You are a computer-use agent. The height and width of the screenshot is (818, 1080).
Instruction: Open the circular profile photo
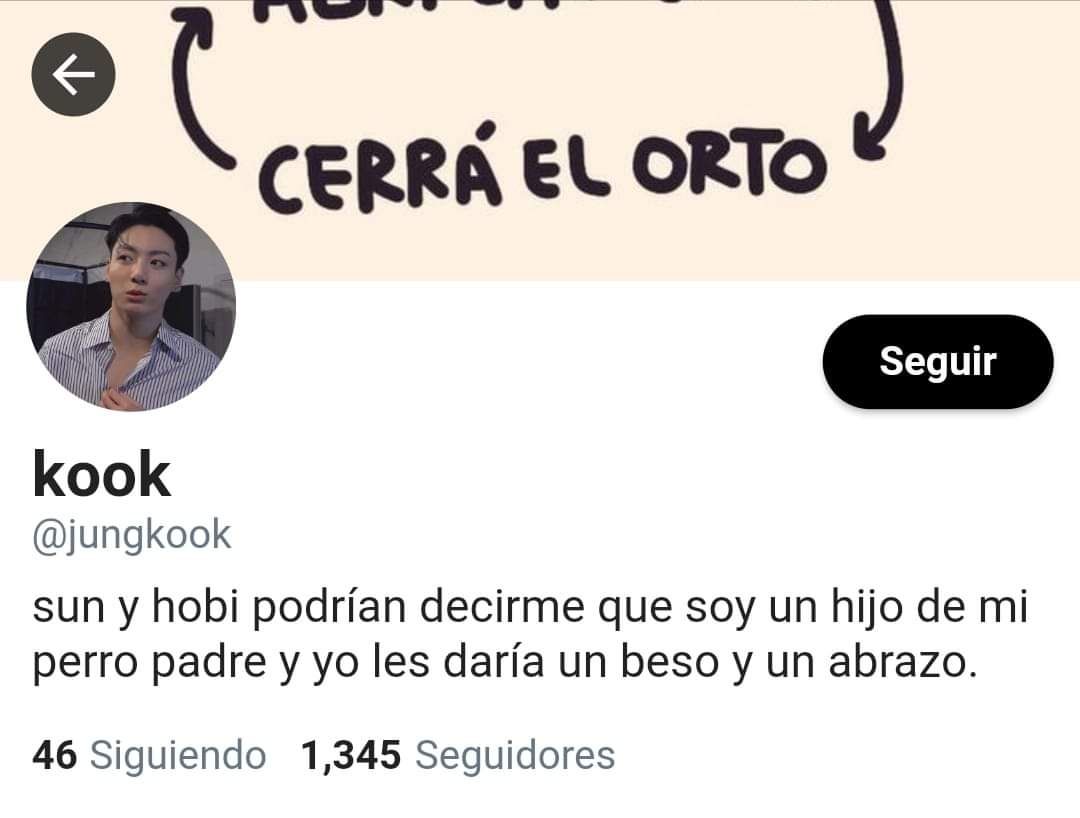(x=131, y=306)
